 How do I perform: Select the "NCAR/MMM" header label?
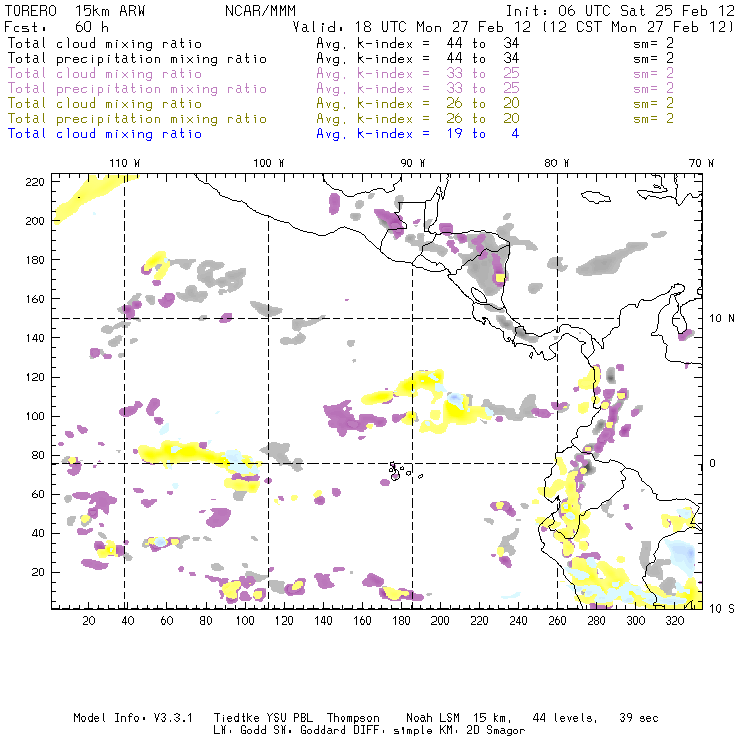(260, 11)
